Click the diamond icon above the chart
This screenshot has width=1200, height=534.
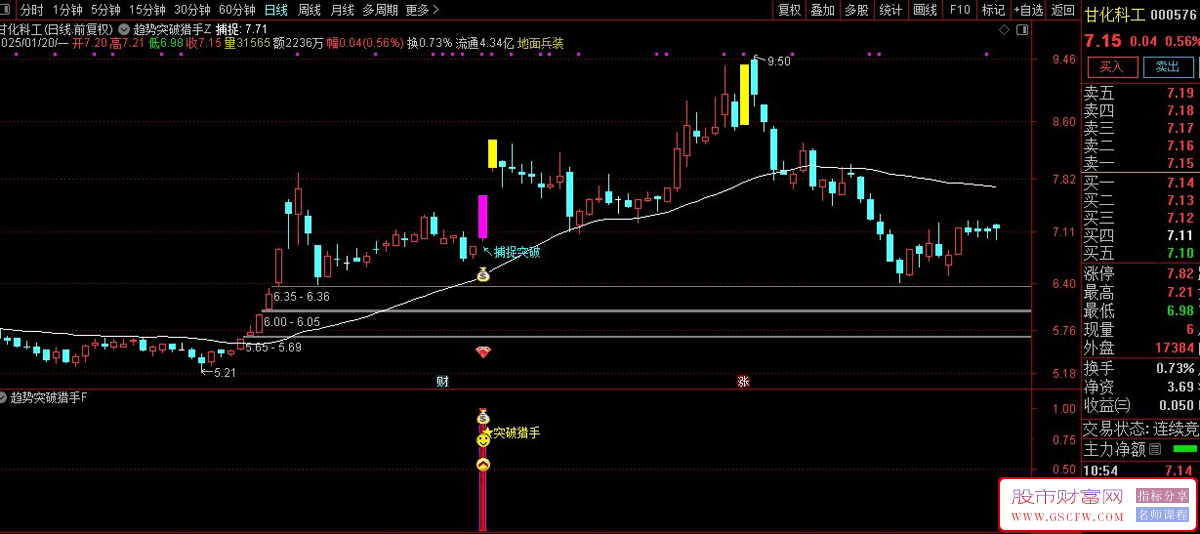1004,31
